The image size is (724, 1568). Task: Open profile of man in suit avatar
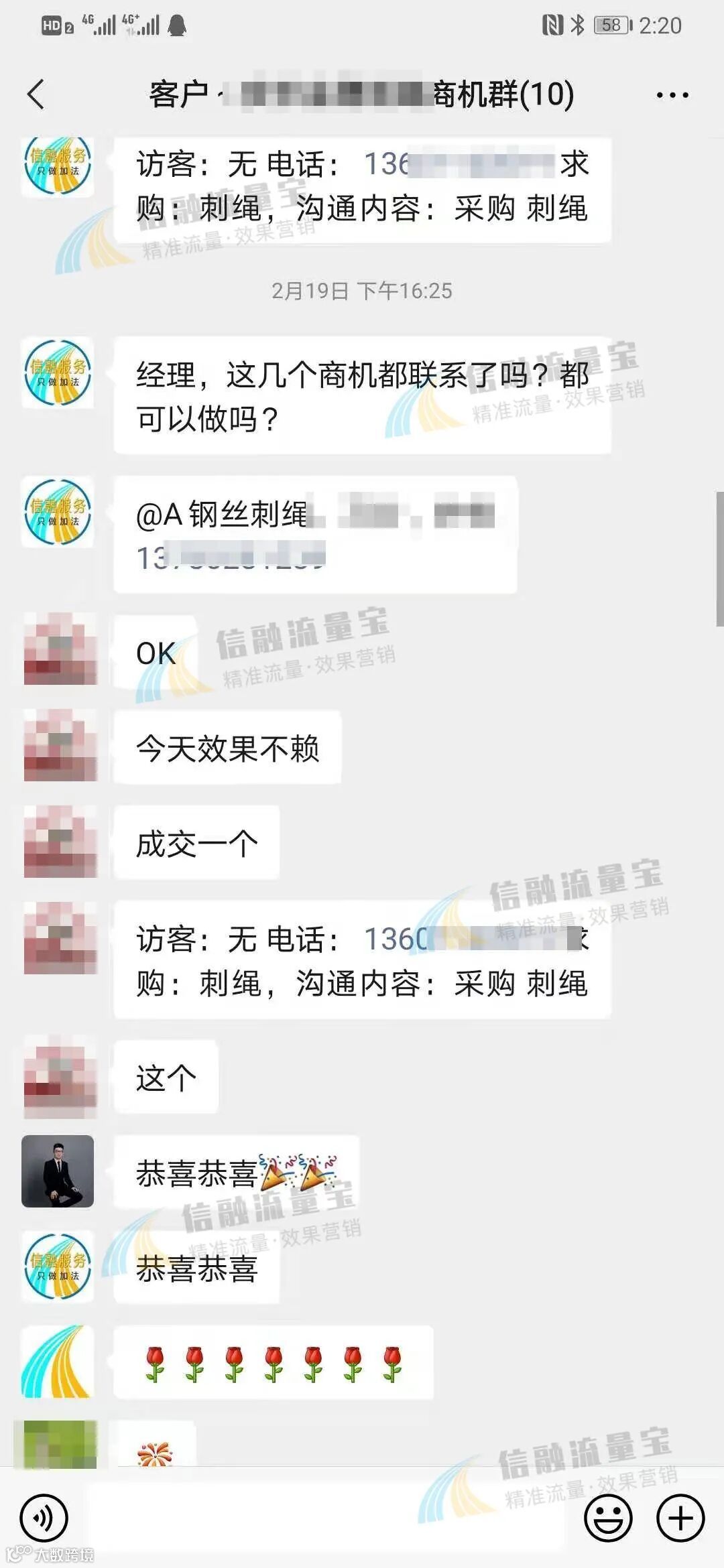point(58,1171)
